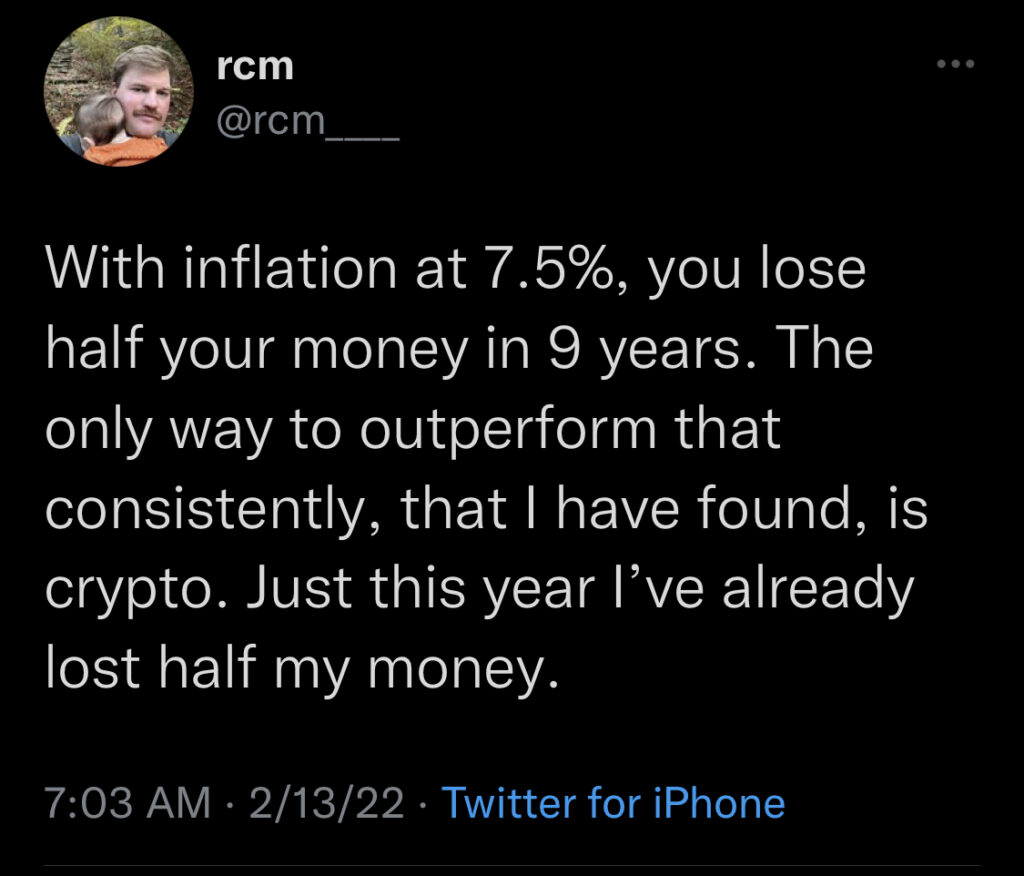Image resolution: width=1024 pixels, height=876 pixels.
Task: Open the three-dot more options menu
Action: pyautogui.click(x=955, y=64)
